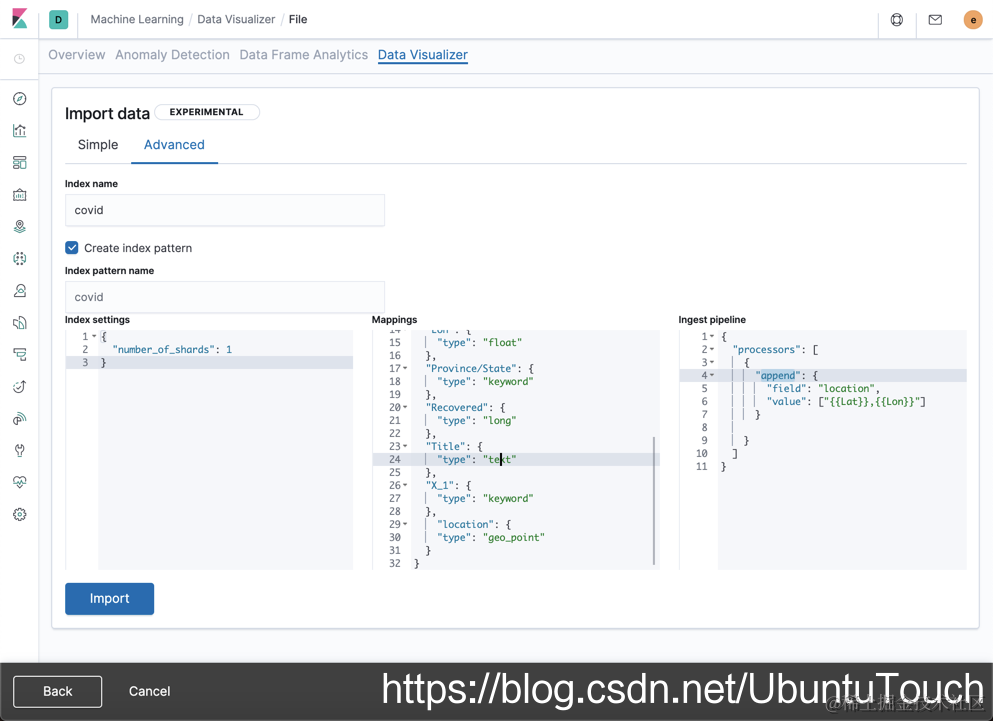Click Mappings editor vertical scrollbar
Viewport: 993px width, 721px height.
(x=654, y=500)
